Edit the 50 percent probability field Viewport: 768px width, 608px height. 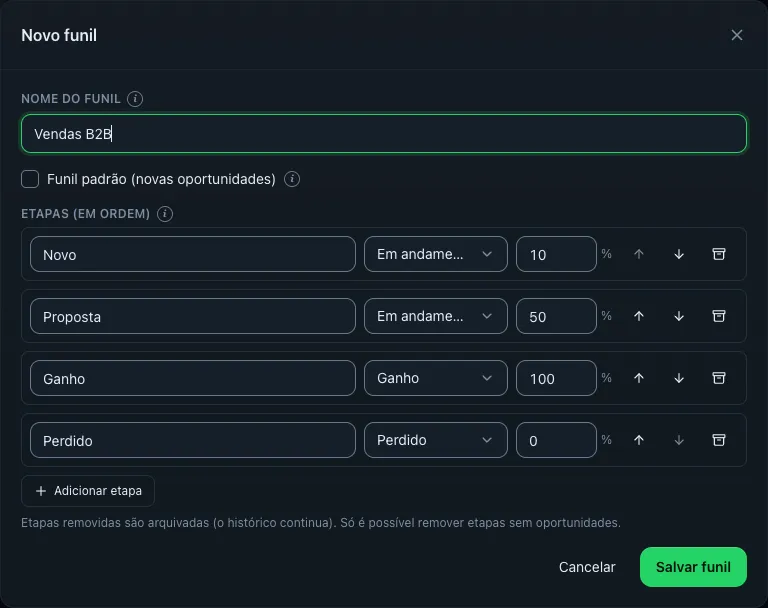pos(556,316)
